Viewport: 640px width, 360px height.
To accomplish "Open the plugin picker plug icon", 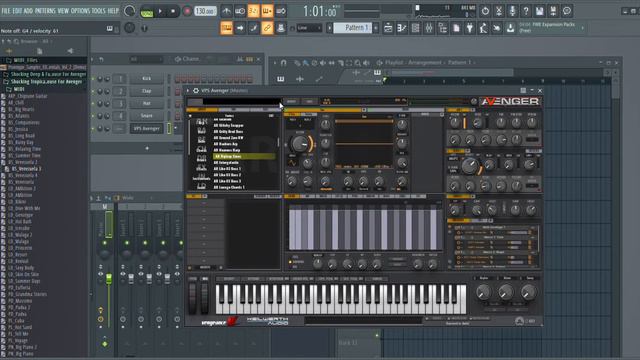I will point(470,28).
